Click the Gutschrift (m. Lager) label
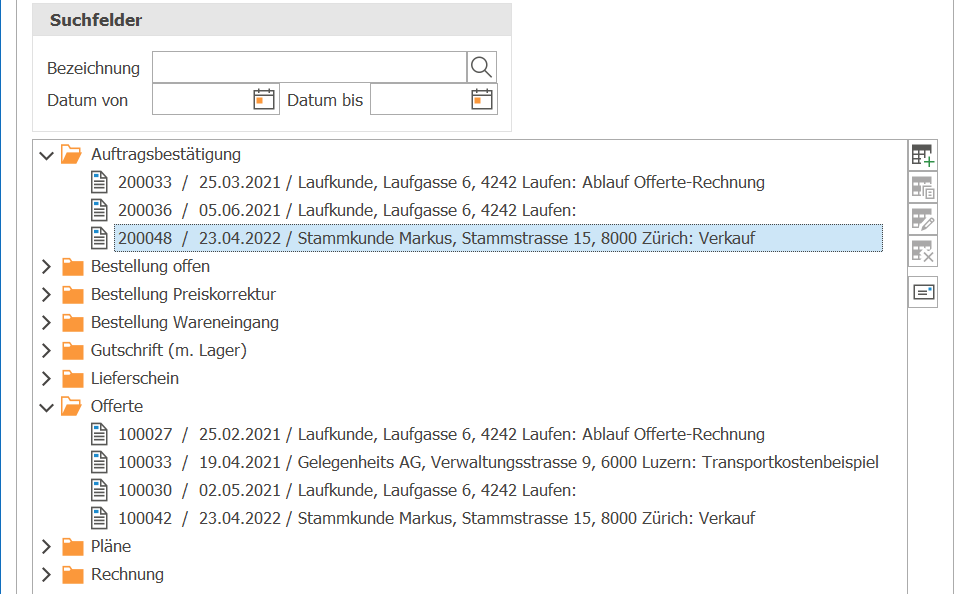This screenshot has height=594, width=967. point(169,350)
